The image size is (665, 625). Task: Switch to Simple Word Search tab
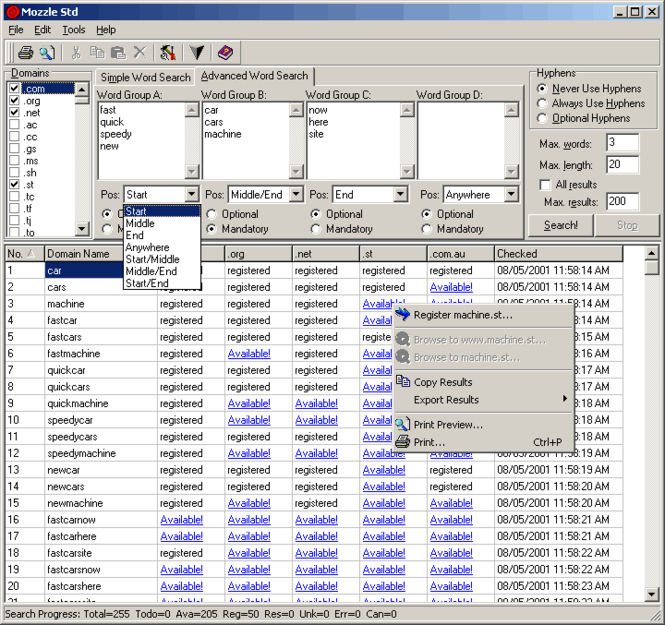tap(145, 77)
